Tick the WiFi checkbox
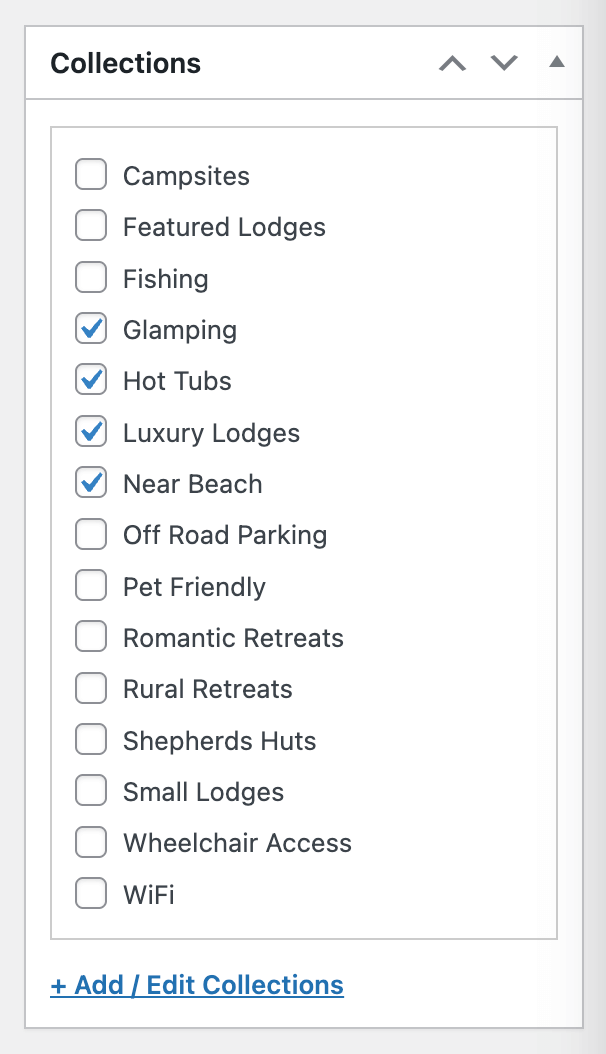 pos(91,894)
